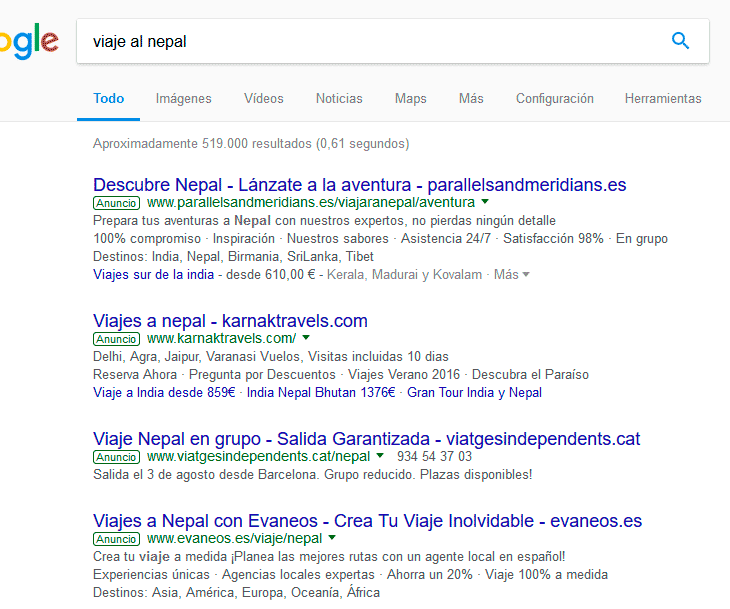Viewport: 730px width, 609px height.
Task: Click 'Viaje a India desde 859€' sitelink
Action: click(164, 392)
